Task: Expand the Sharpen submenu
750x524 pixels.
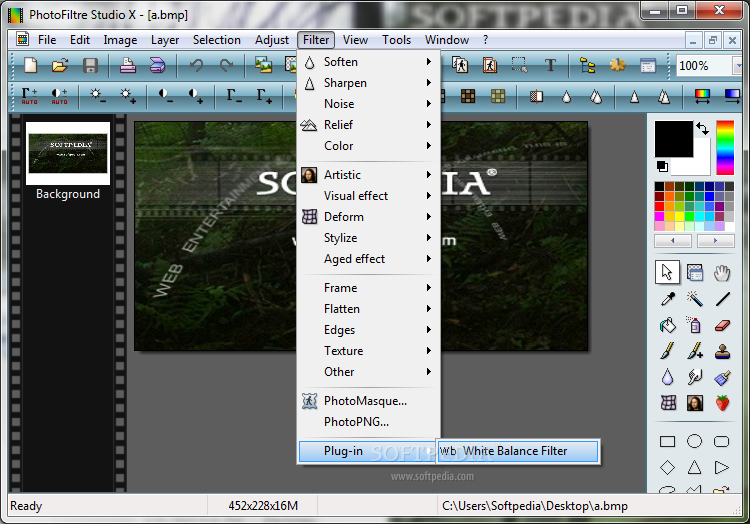Action: pyautogui.click(x=369, y=83)
